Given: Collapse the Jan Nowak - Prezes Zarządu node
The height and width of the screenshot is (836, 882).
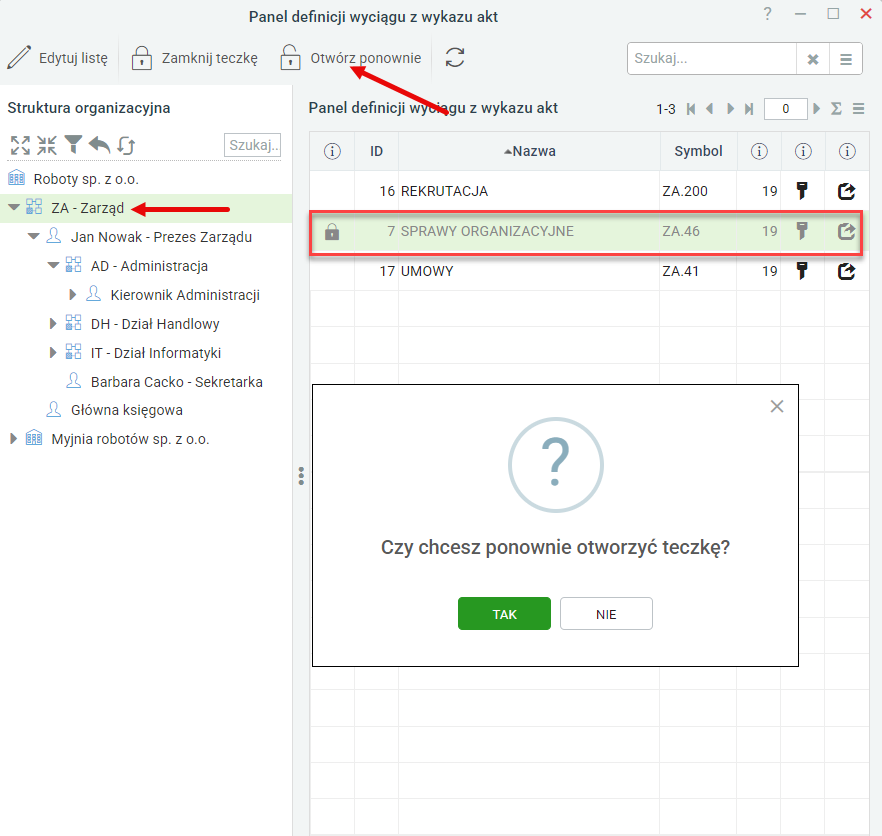Looking at the screenshot, I should click(34, 237).
